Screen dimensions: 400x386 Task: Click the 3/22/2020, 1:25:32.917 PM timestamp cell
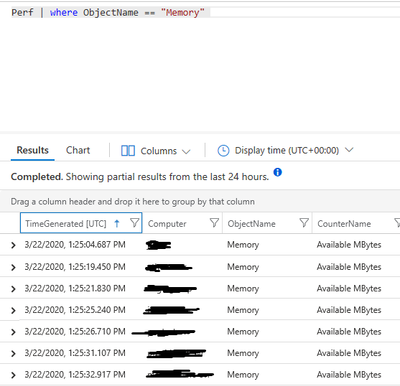click(x=75, y=375)
